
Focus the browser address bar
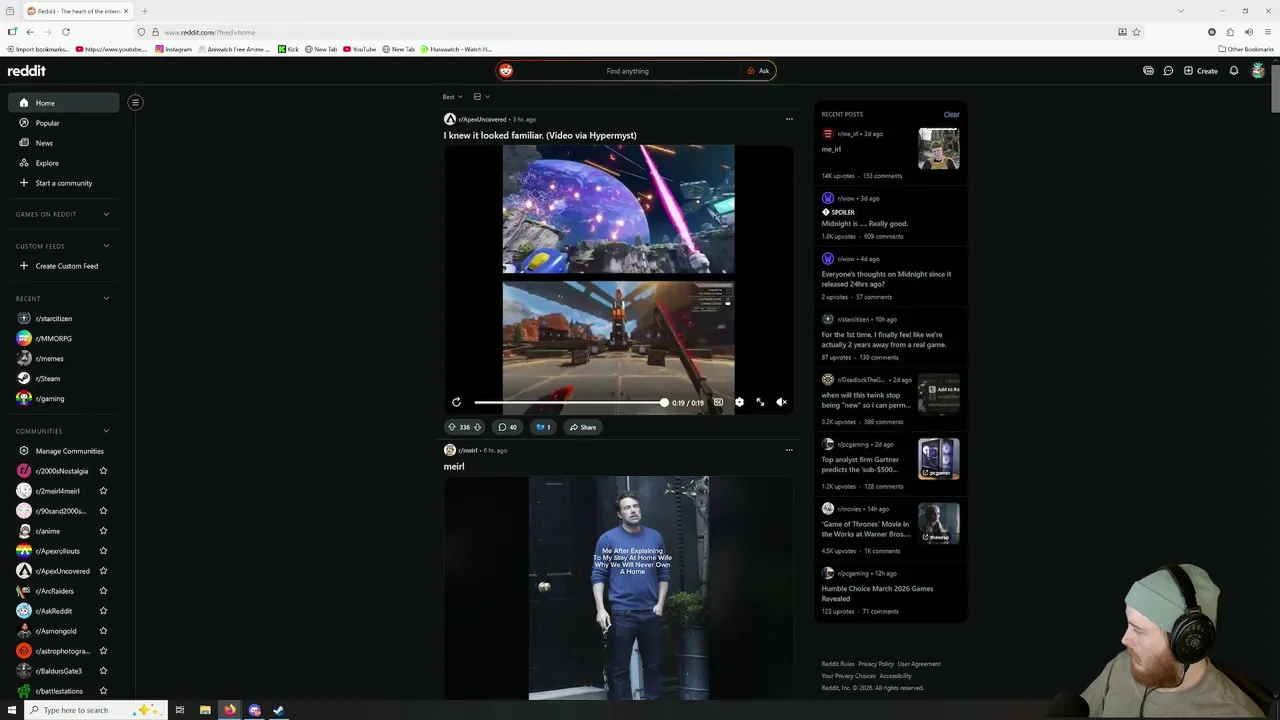click(640, 32)
